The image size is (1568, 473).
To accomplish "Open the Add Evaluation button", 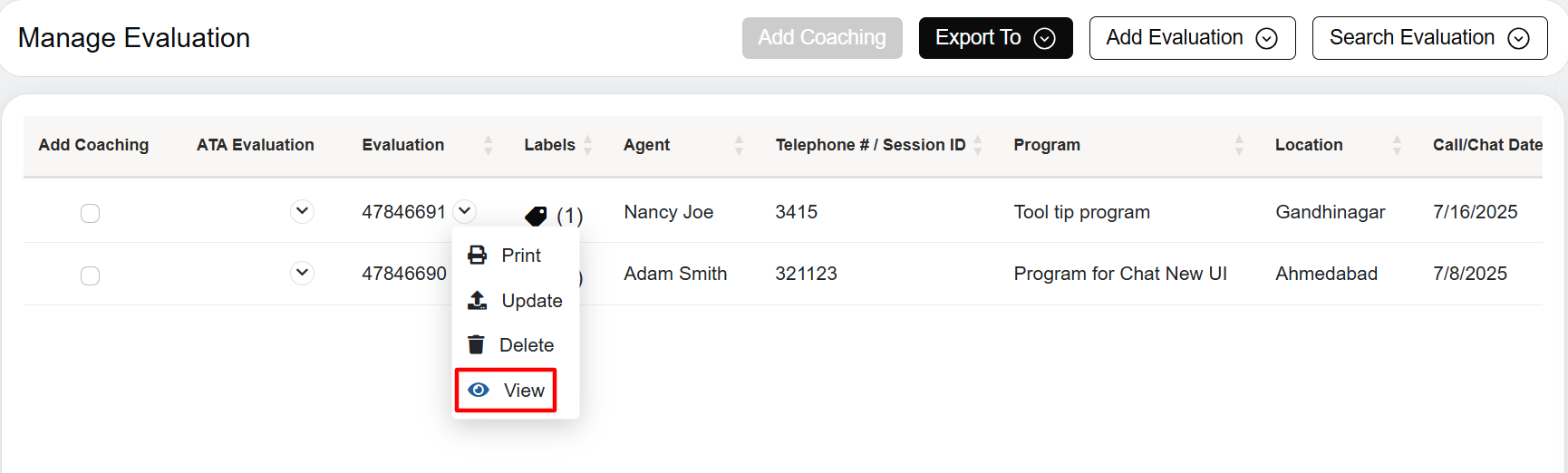I will [1191, 38].
